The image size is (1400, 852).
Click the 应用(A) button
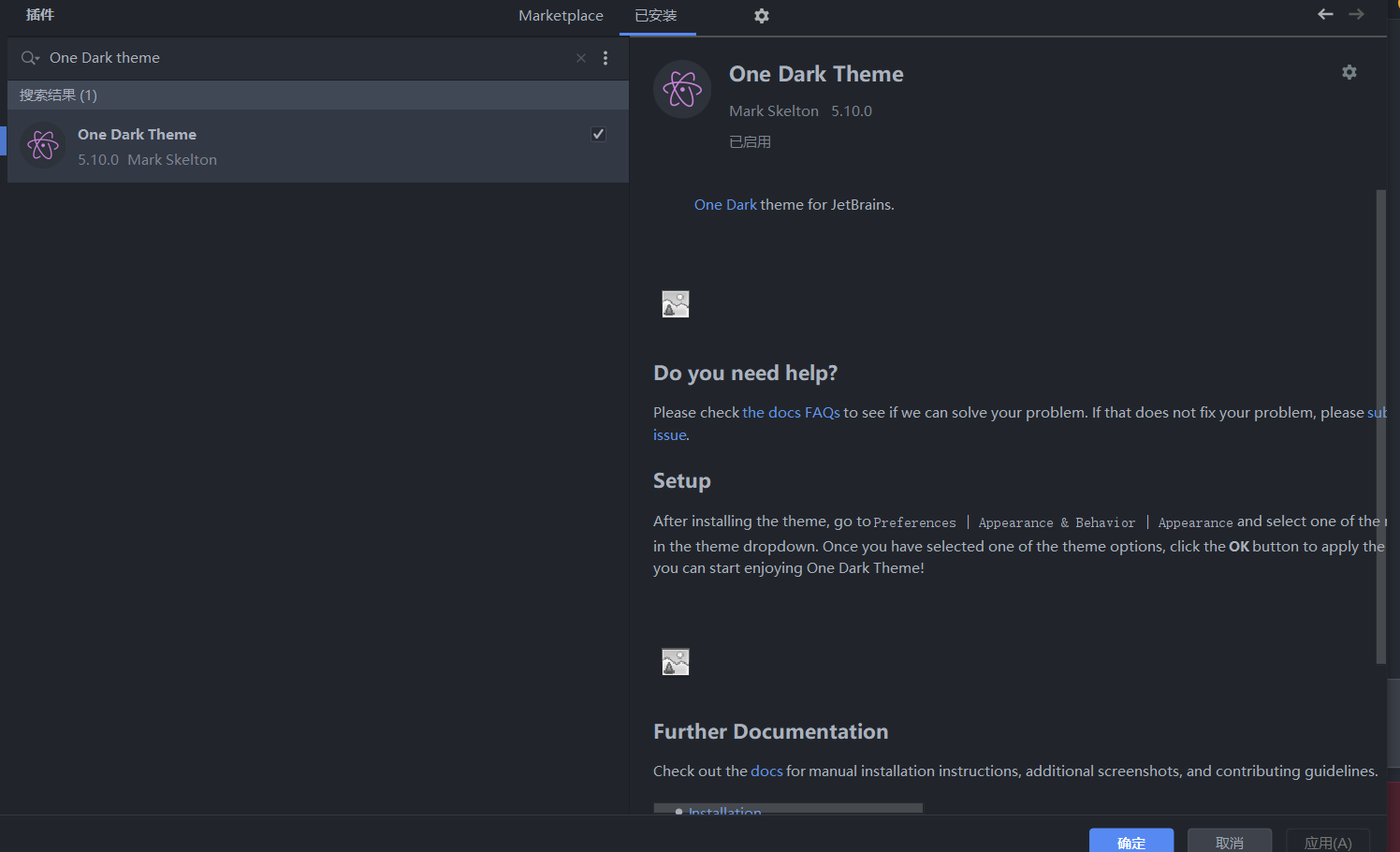(x=1328, y=842)
